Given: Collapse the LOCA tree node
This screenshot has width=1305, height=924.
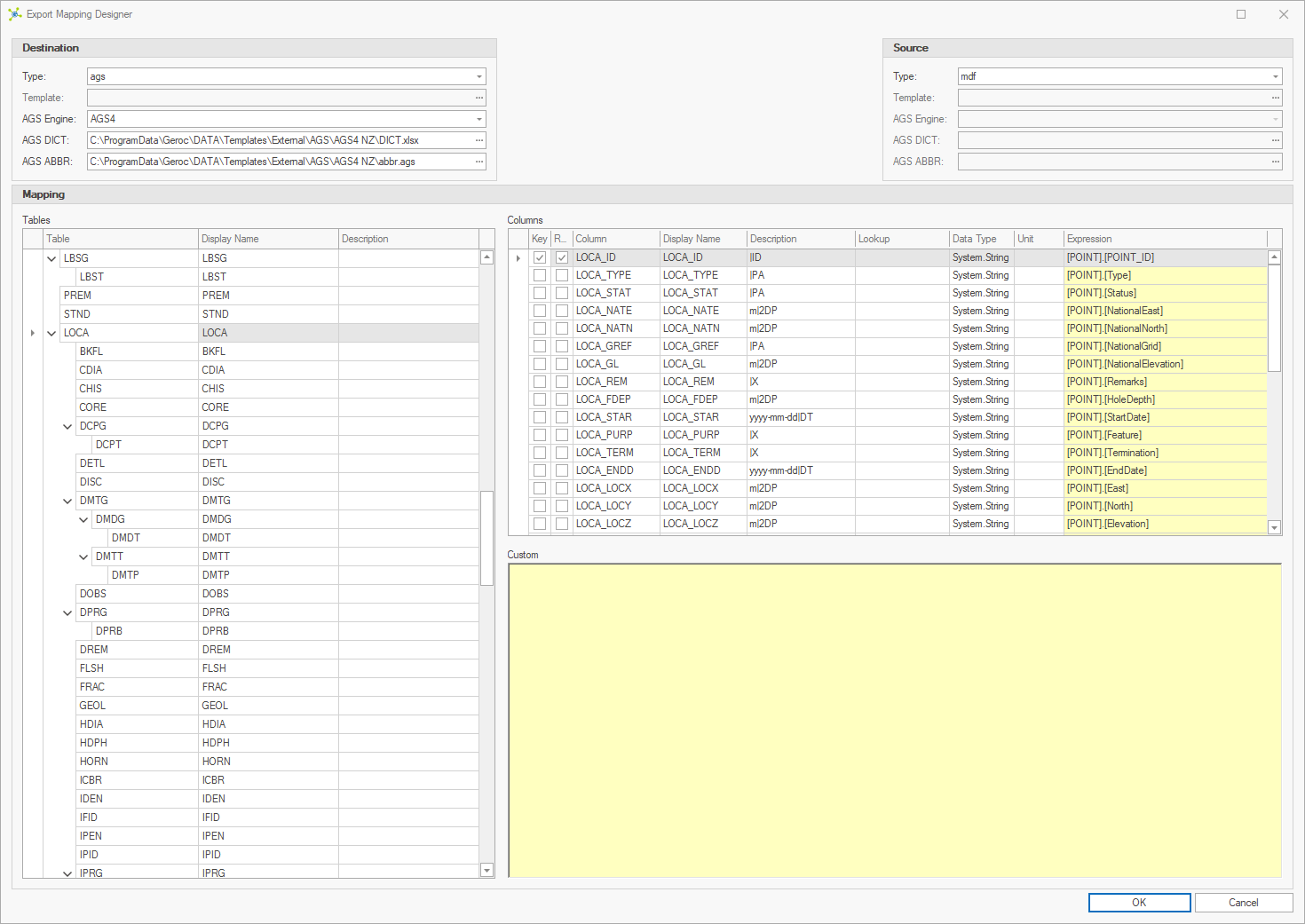Looking at the screenshot, I should point(51,333).
